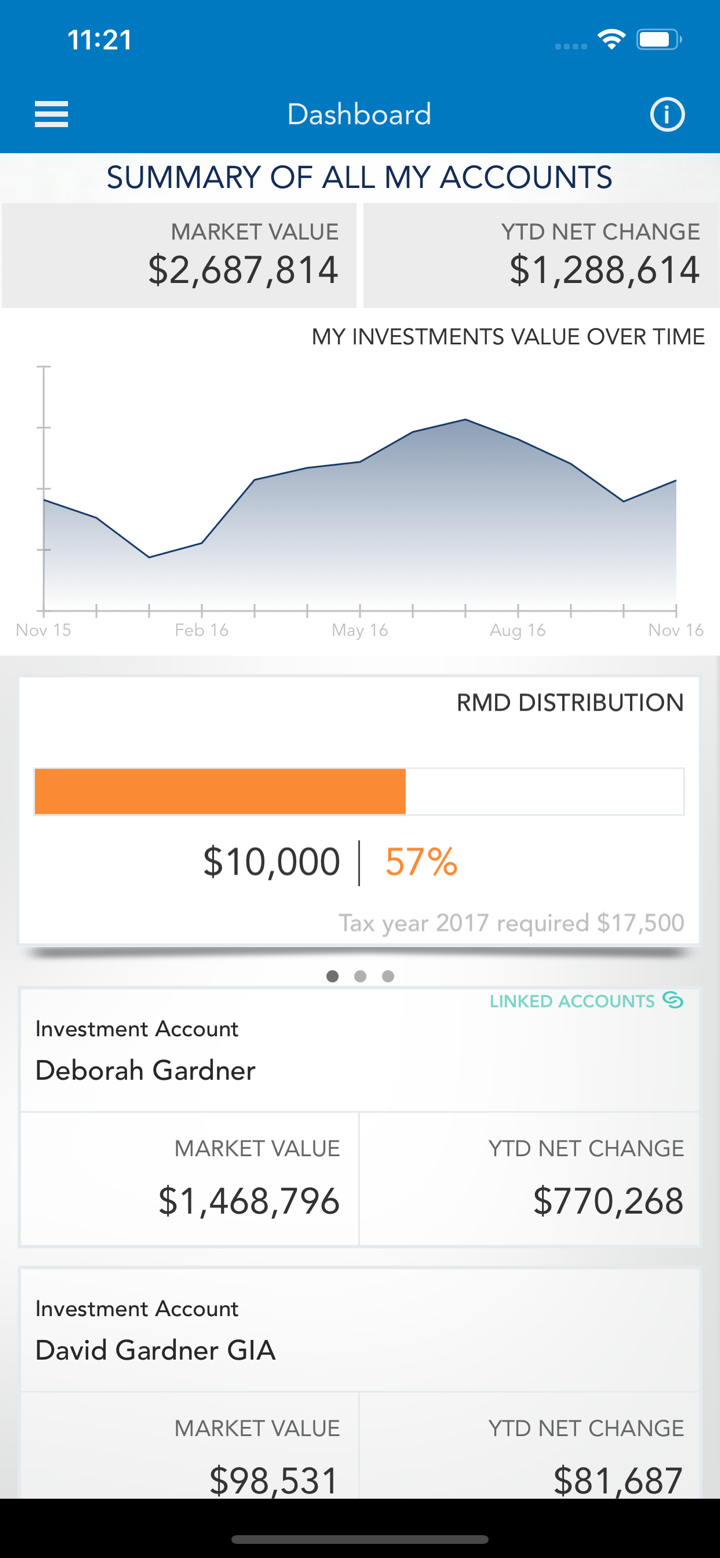
Task: Select the third carousel page dot
Action: (388, 976)
